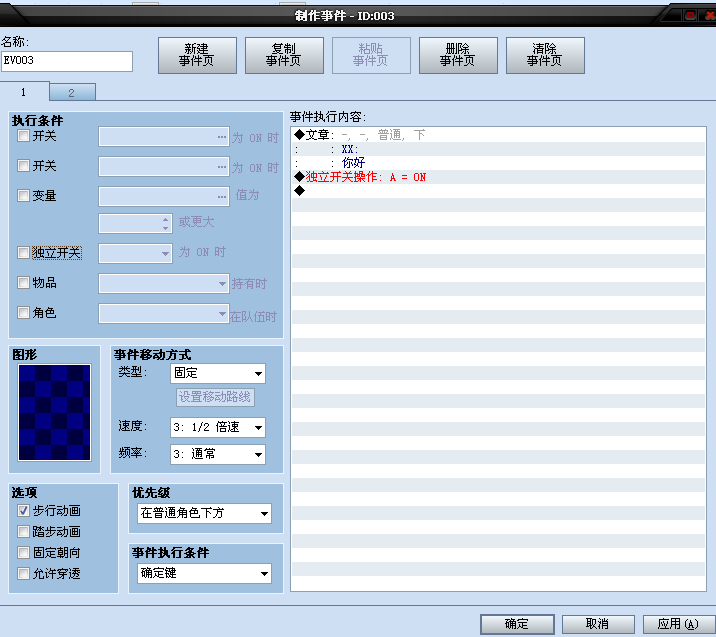
Task: Close the 制作事件 window
Action: click(x=710, y=15)
